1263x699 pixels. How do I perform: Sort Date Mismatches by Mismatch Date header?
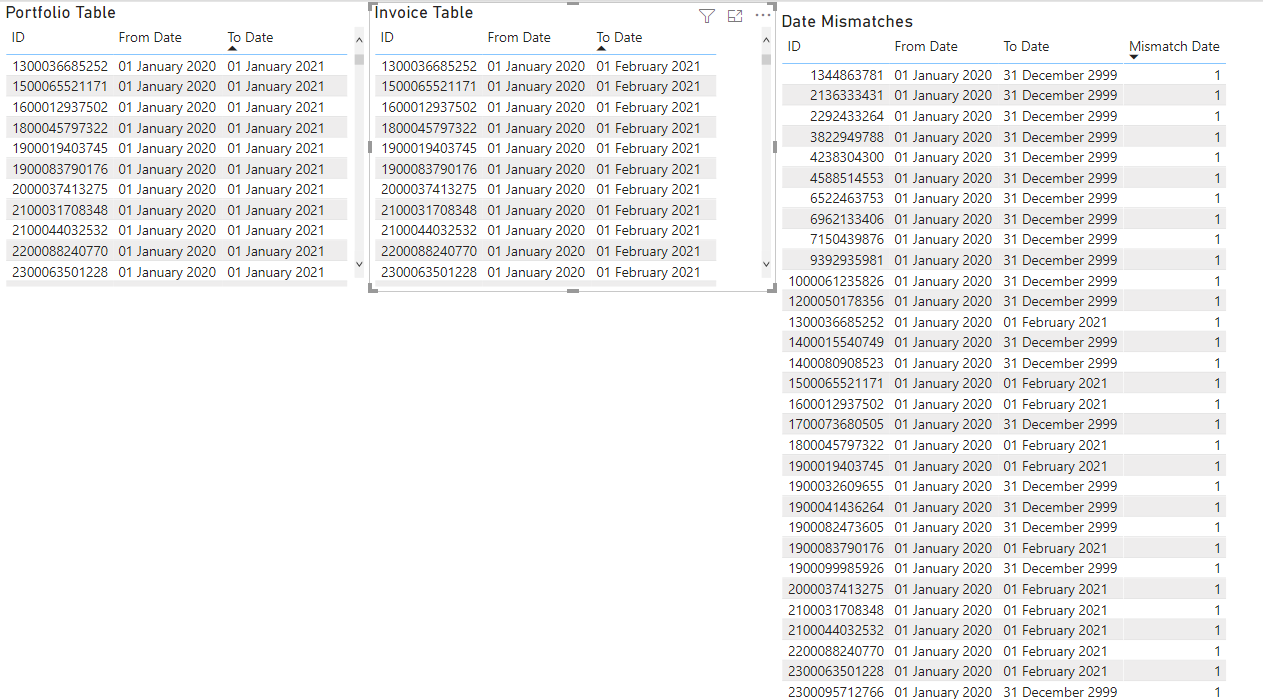click(x=1174, y=47)
